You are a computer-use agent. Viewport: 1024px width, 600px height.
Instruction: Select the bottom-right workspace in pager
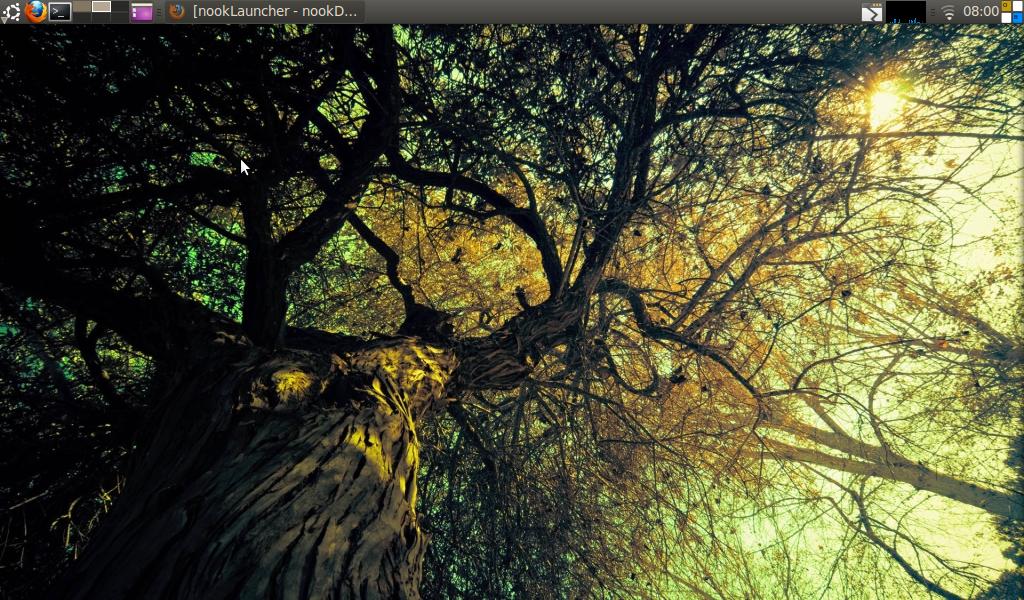pyautogui.click(x=119, y=17)
